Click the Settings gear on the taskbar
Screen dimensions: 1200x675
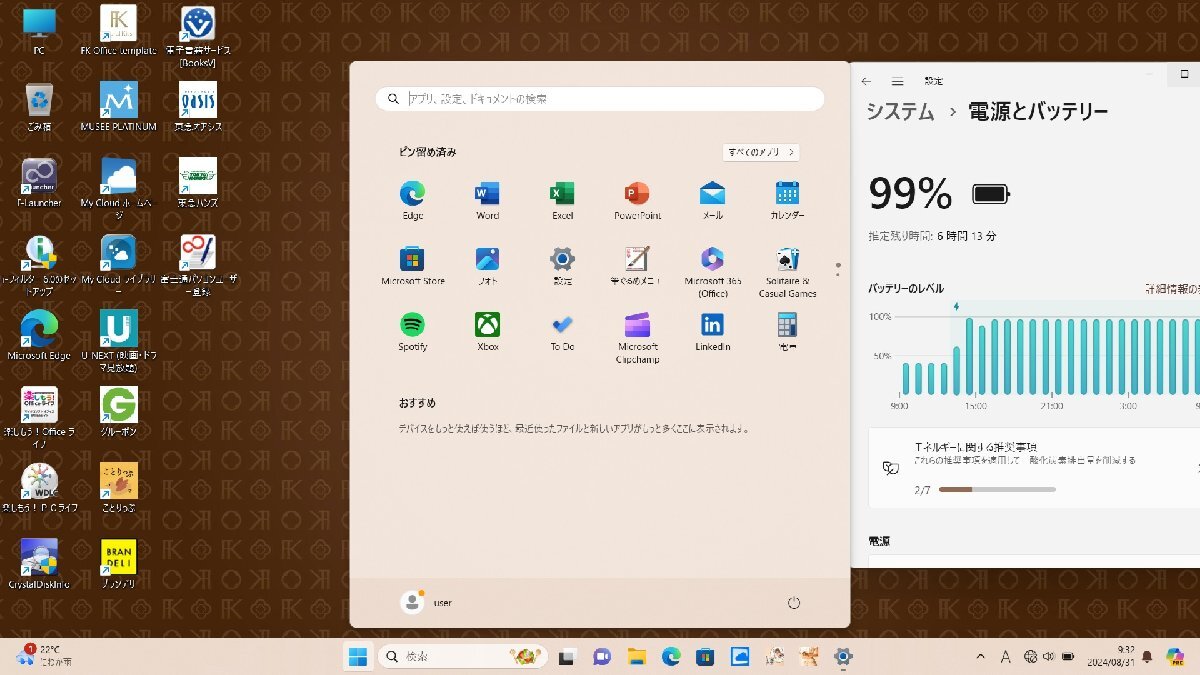coord(843,656)
